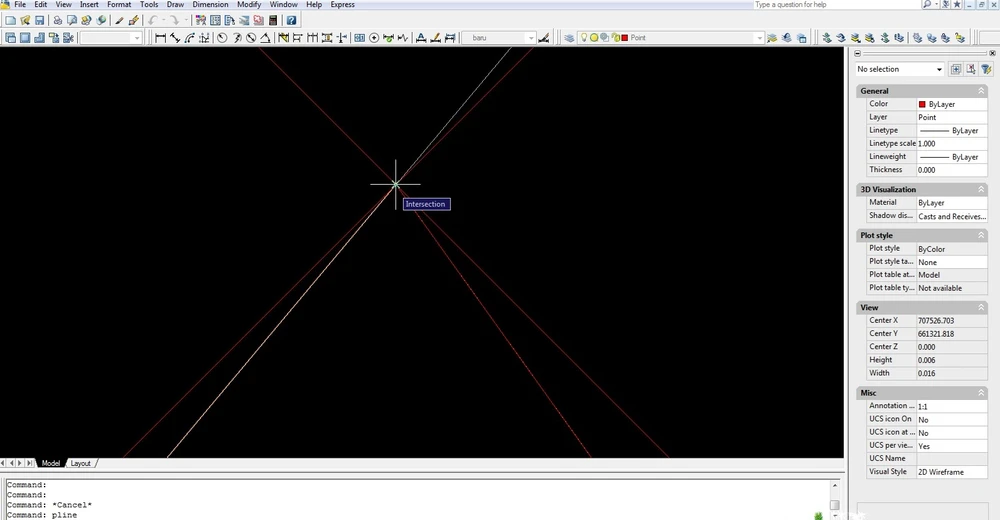Toggle Point layer freeze sun icon
The image size is (1000, 520).
[x=594, y=38]
